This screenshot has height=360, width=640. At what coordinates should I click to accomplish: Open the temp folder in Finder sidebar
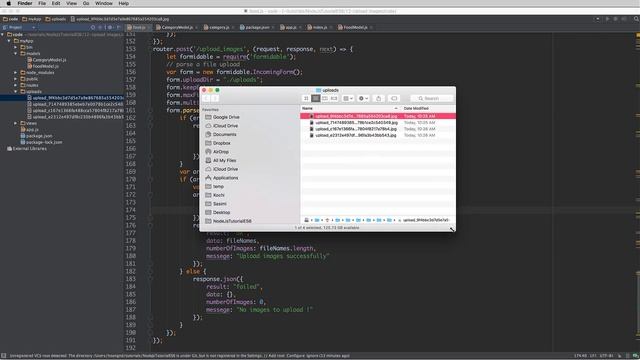215,187
